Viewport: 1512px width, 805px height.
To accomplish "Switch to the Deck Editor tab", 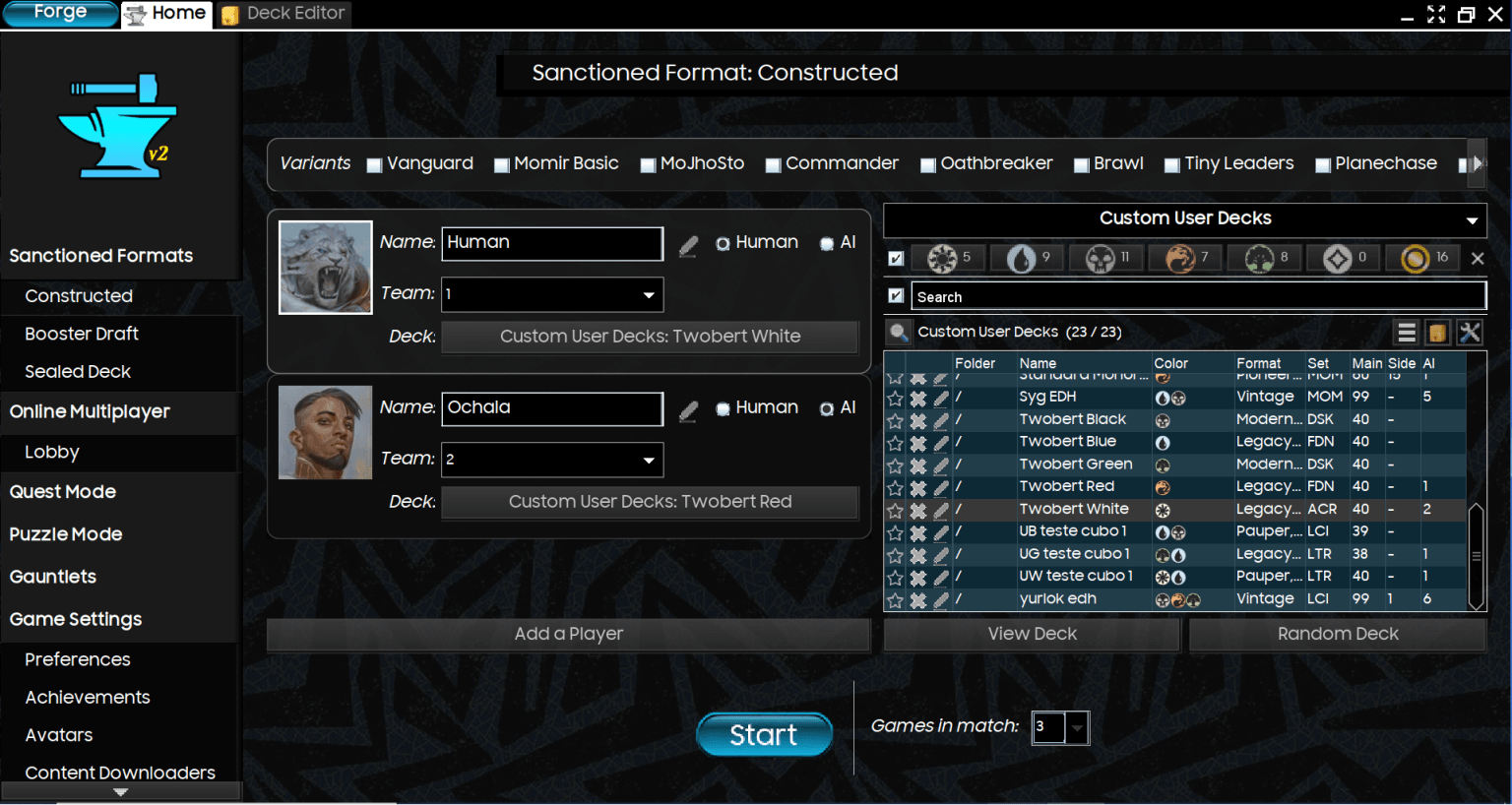I will [284, 14].
